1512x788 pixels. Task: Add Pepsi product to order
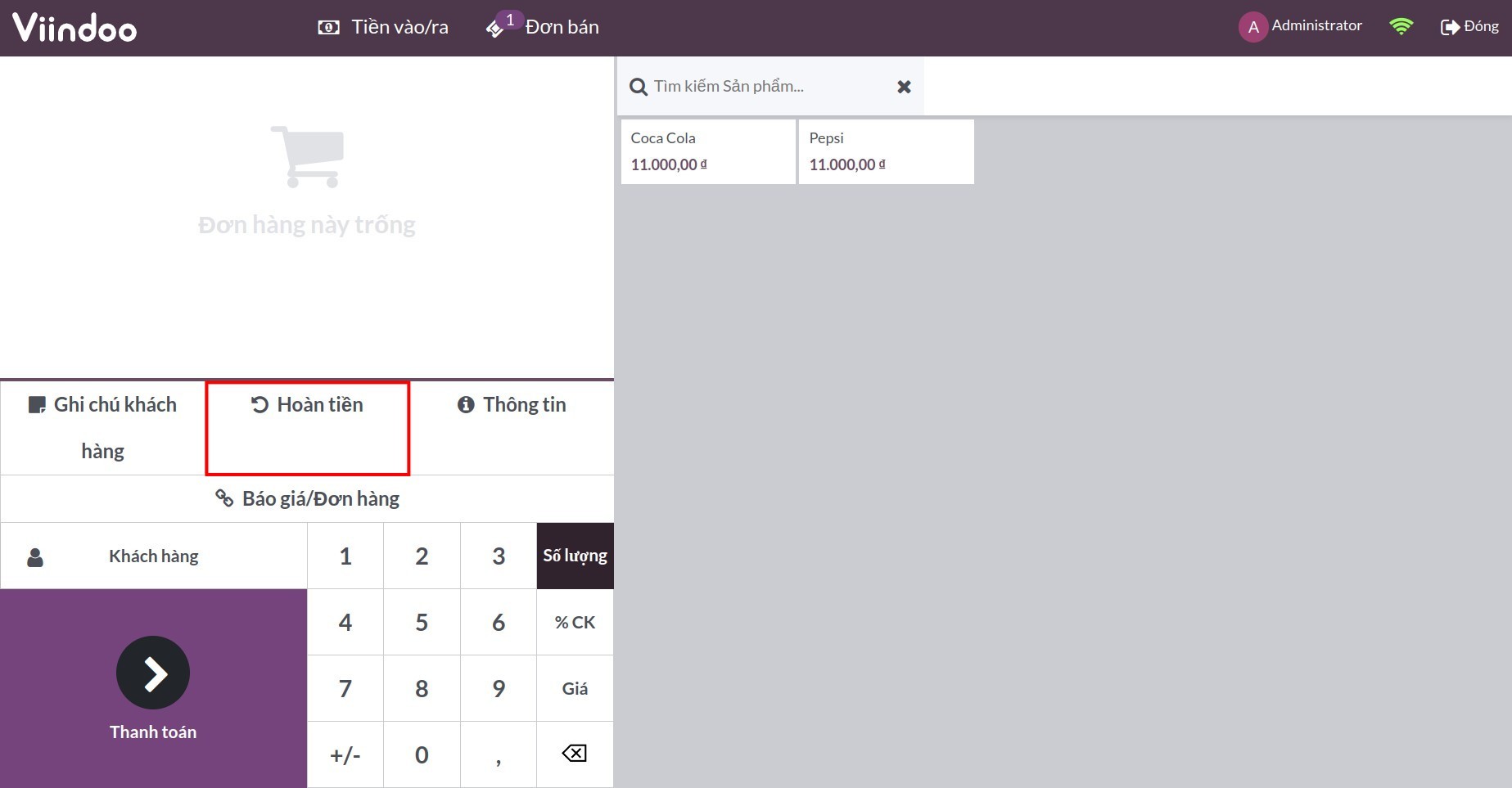(886, 151)
